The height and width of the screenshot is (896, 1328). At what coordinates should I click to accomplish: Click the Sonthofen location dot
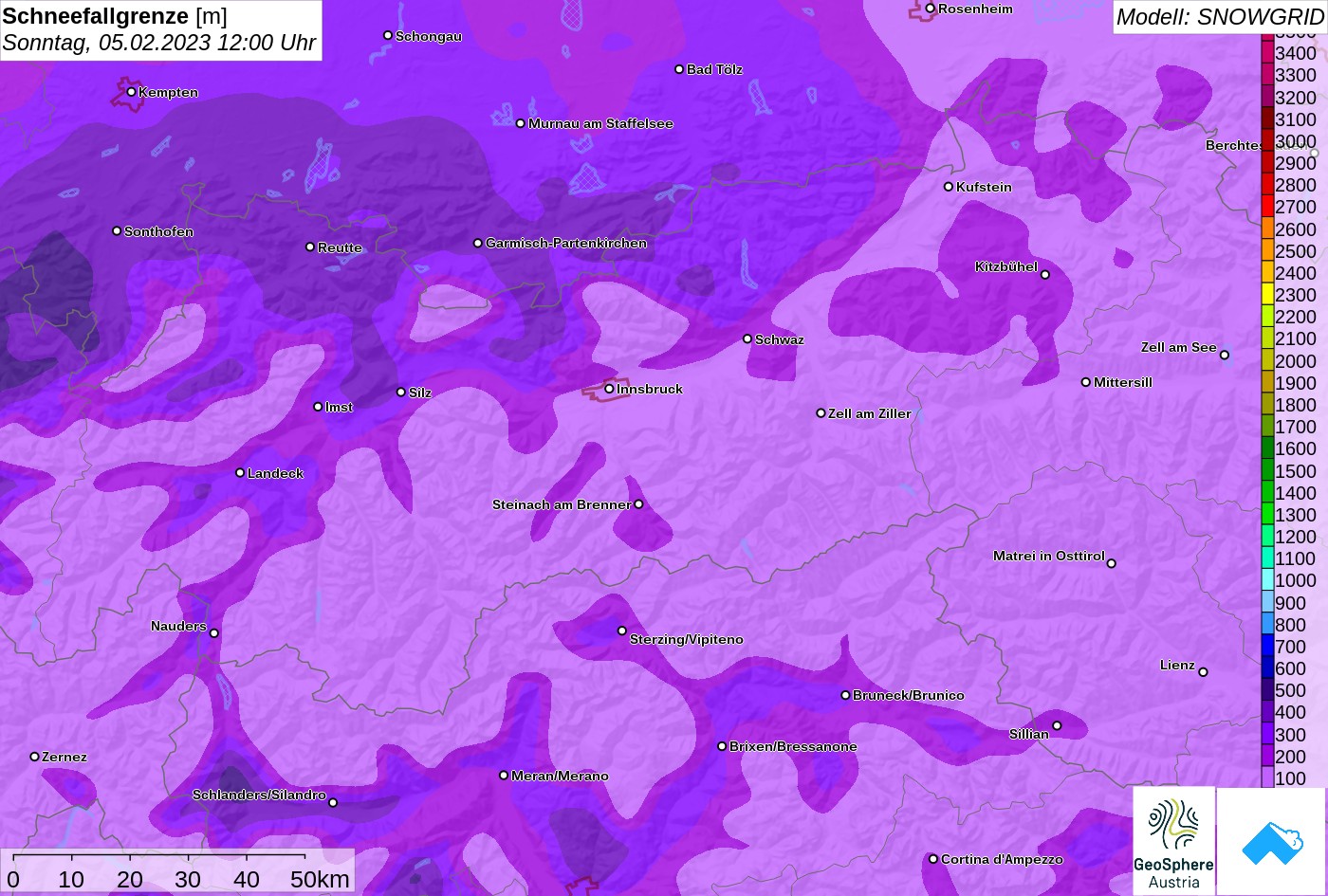(x=117, y=231)
